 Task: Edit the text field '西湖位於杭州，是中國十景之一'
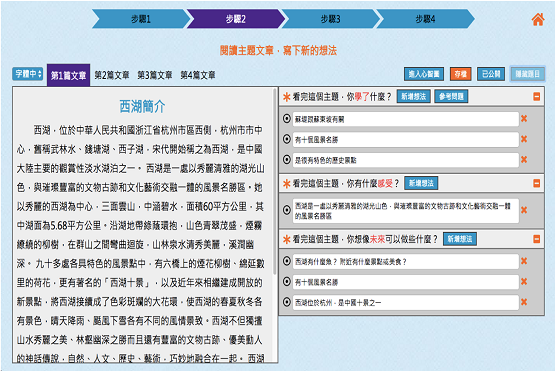tap(406, 303)
